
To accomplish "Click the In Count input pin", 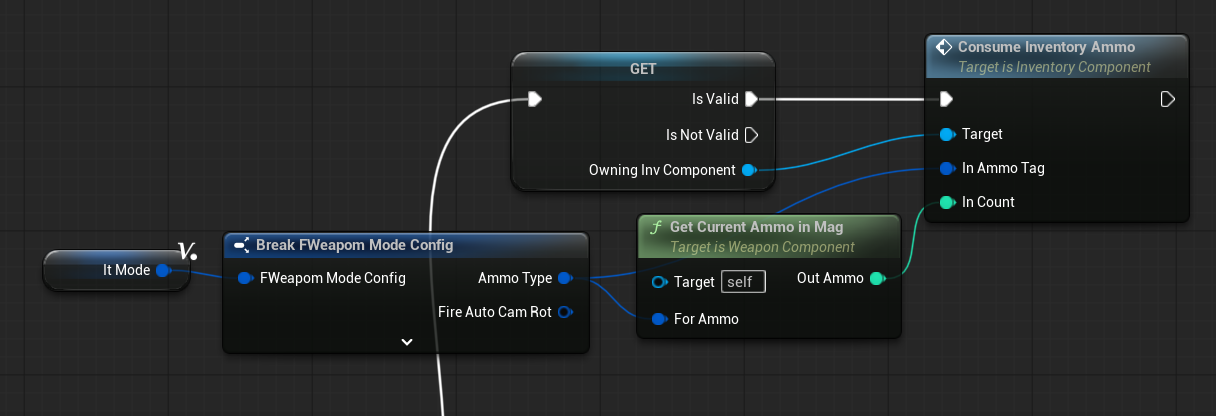I will point(946,202).
